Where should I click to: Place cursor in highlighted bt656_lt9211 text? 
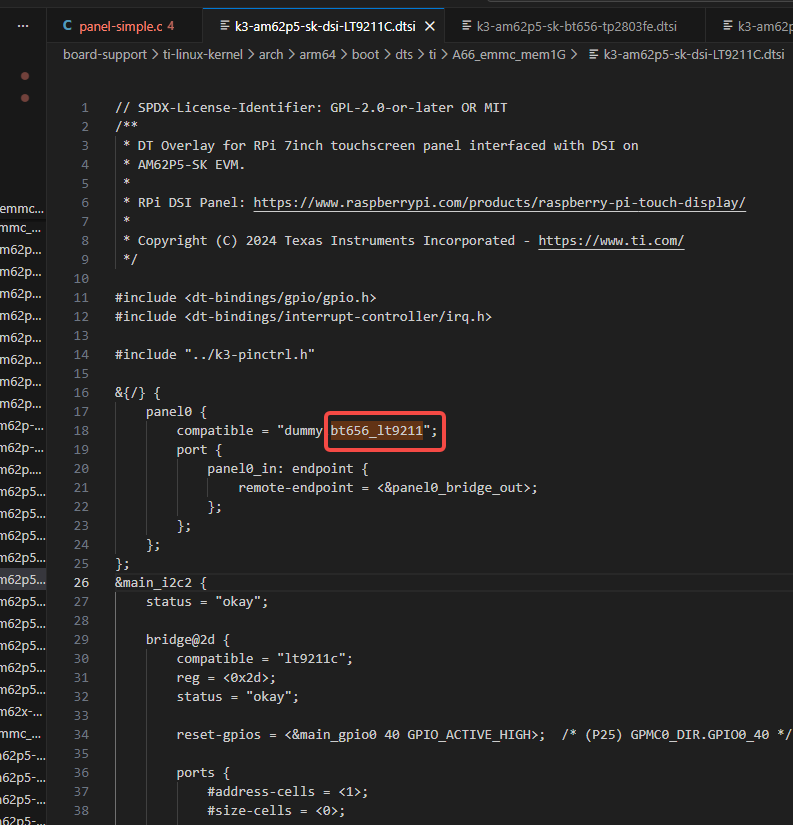[376, 430]
